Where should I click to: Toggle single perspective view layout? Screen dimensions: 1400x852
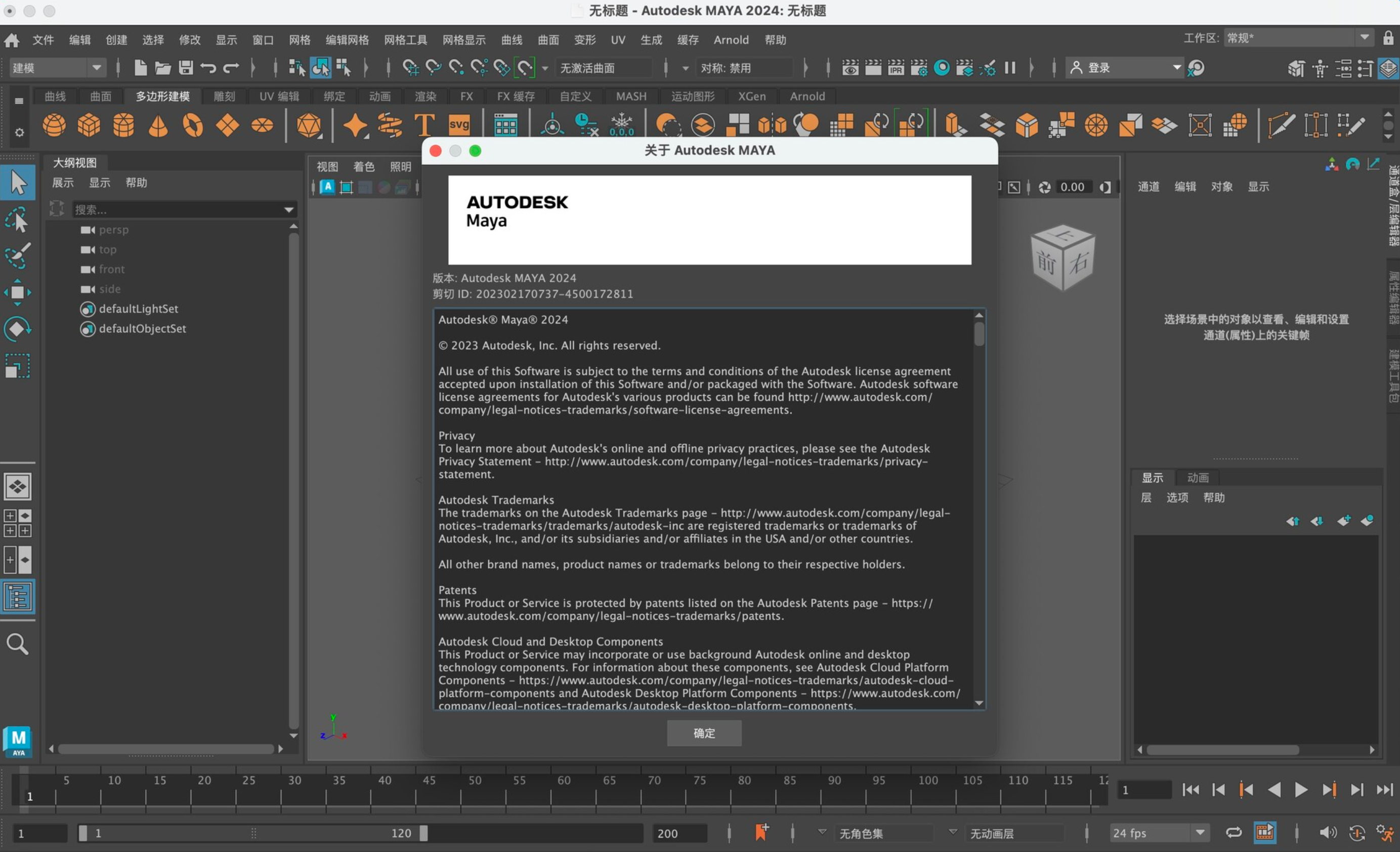tap(18, 487)
